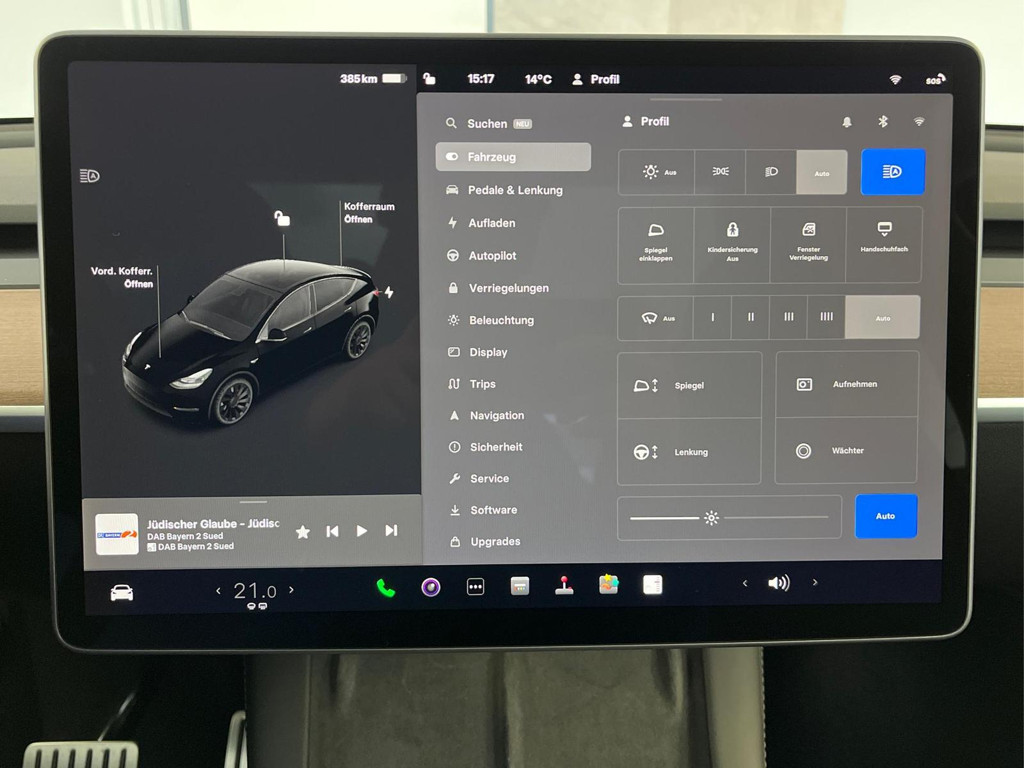1024x768 pixels.
Task: Toggle Kindersicherung from Aus to on
Action: click(x=731, y=245)
